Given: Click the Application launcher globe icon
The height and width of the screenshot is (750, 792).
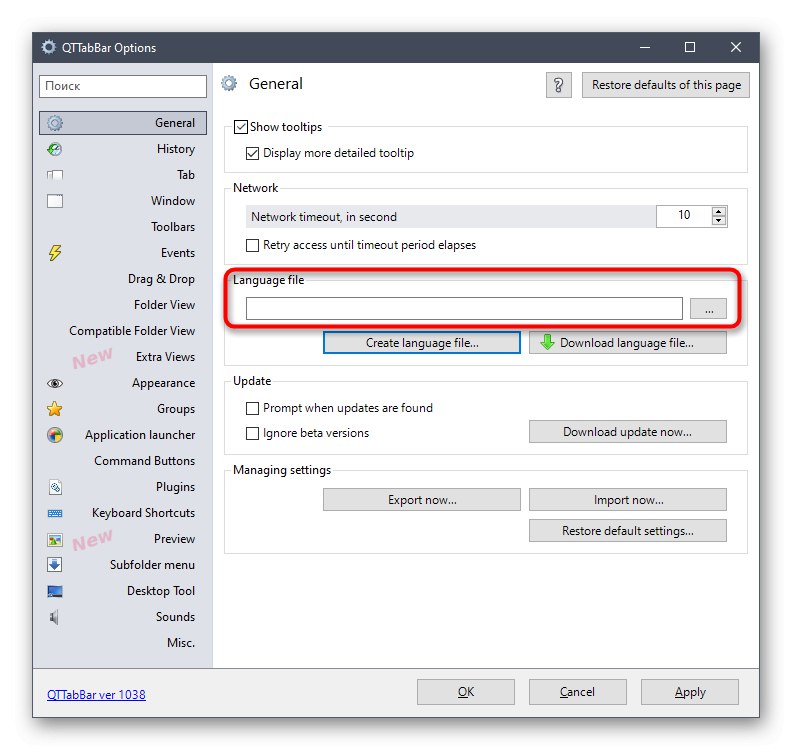Looking at the screenshot, I should (x=55, y=435).
